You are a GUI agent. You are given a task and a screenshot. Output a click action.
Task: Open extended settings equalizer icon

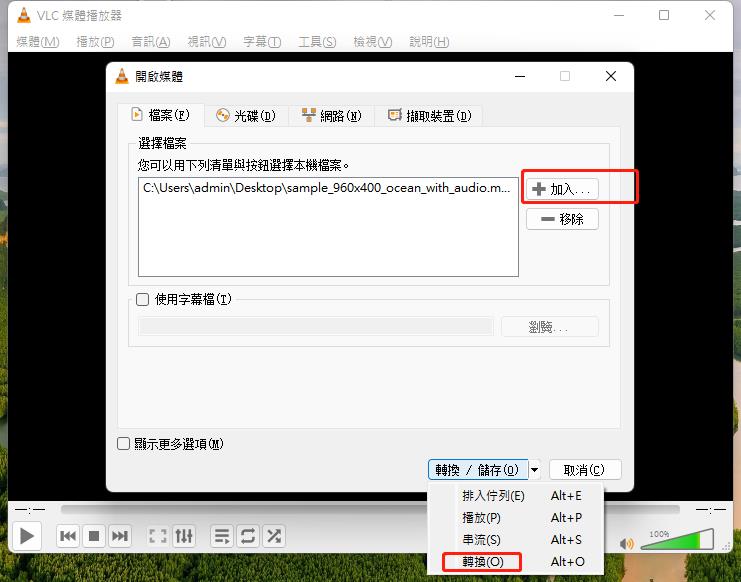(184, 536)
